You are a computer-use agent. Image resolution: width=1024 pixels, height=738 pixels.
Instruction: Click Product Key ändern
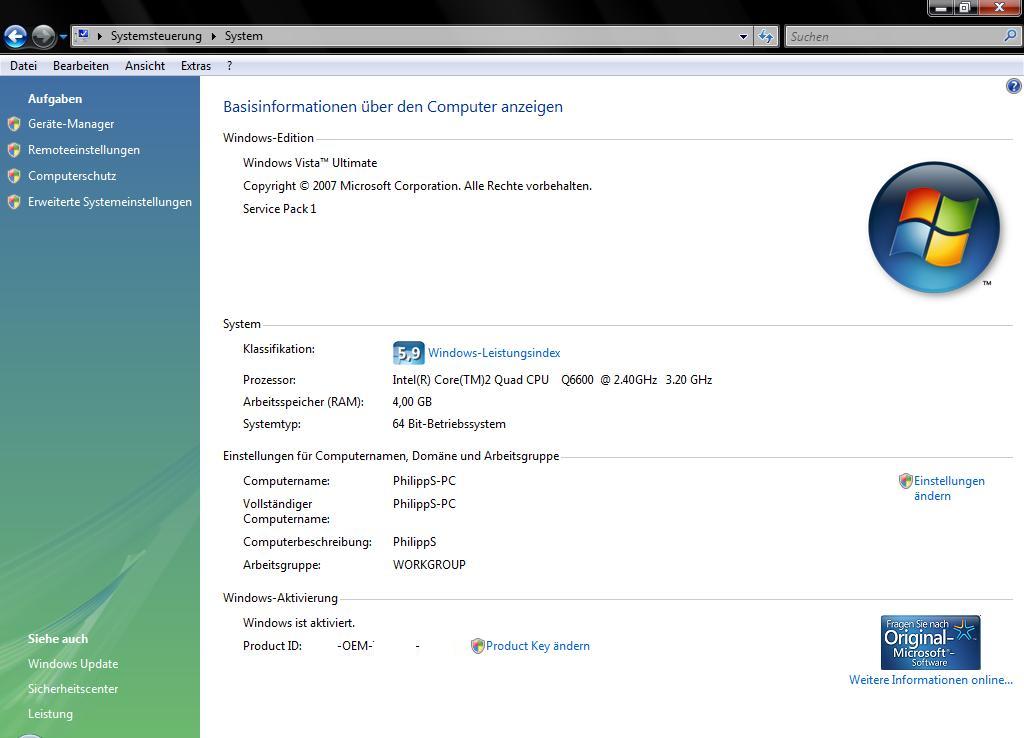537,646
